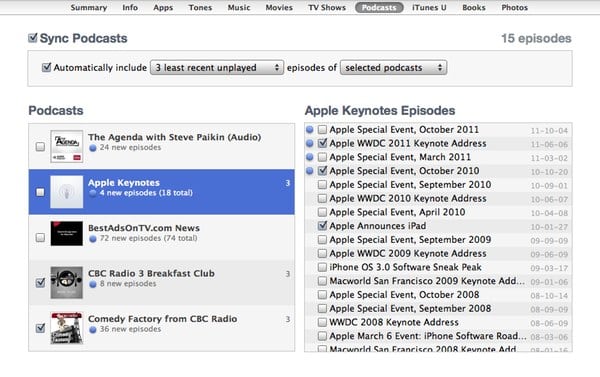Select 'Apple Announces iPad' episode title
This screenshot has height=377, width=600.
[x=378, y=226]
